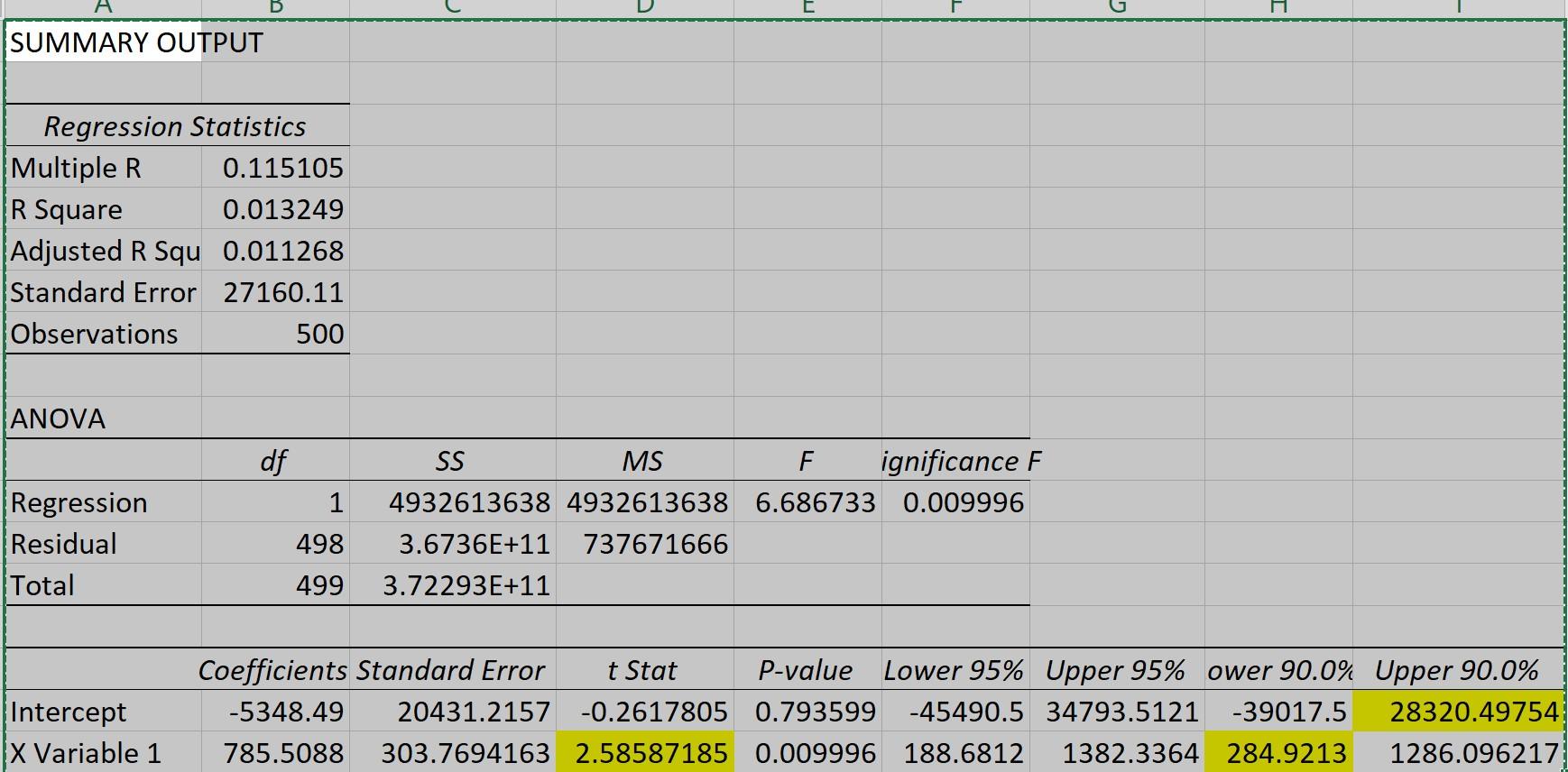This screenshot has height=772, width=1568.
Task: Click the Upper 90% value 1286.096217
Action: (1458, 751)
